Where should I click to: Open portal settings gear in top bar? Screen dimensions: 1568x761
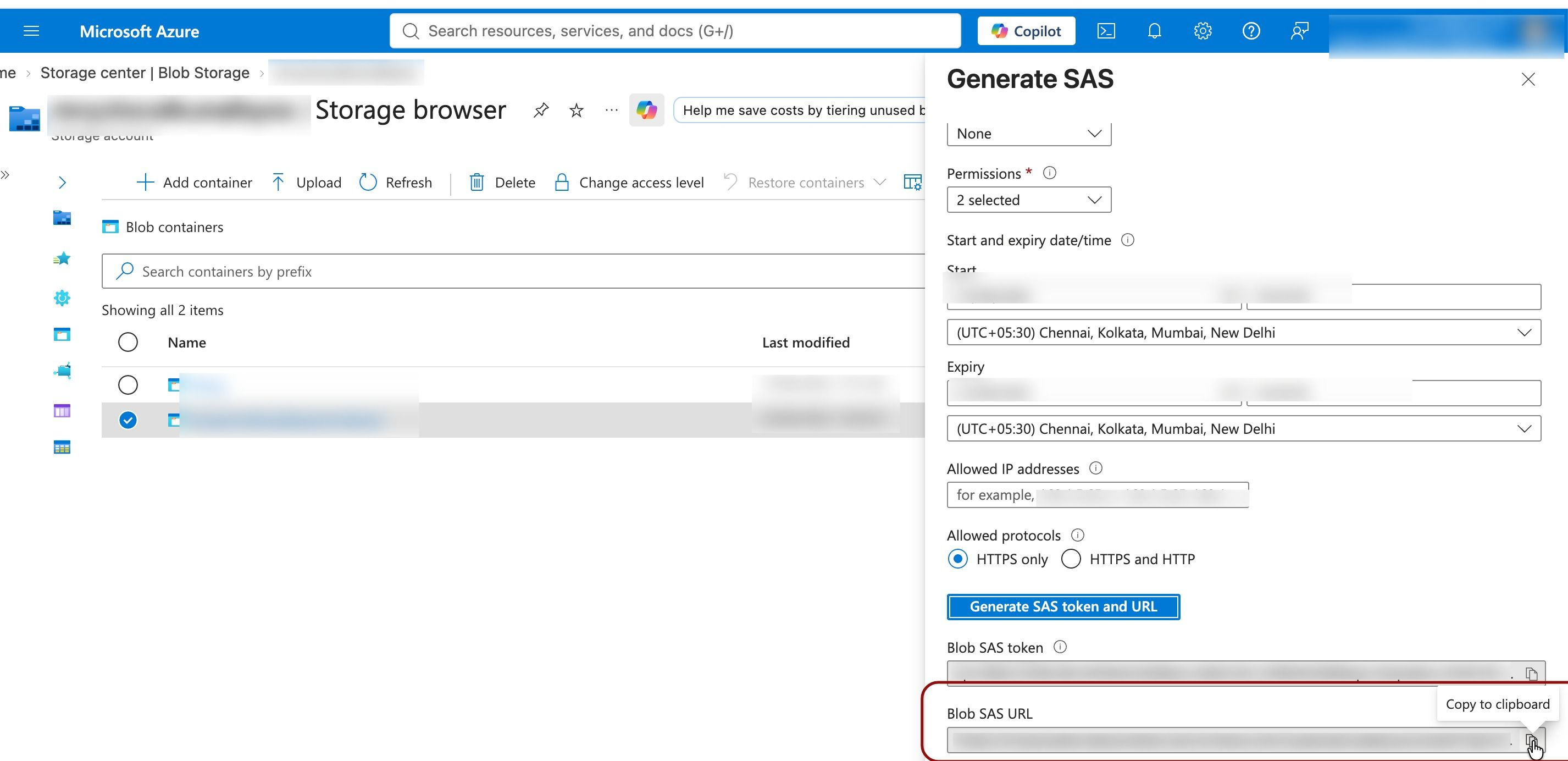[x=1203, y=31]
